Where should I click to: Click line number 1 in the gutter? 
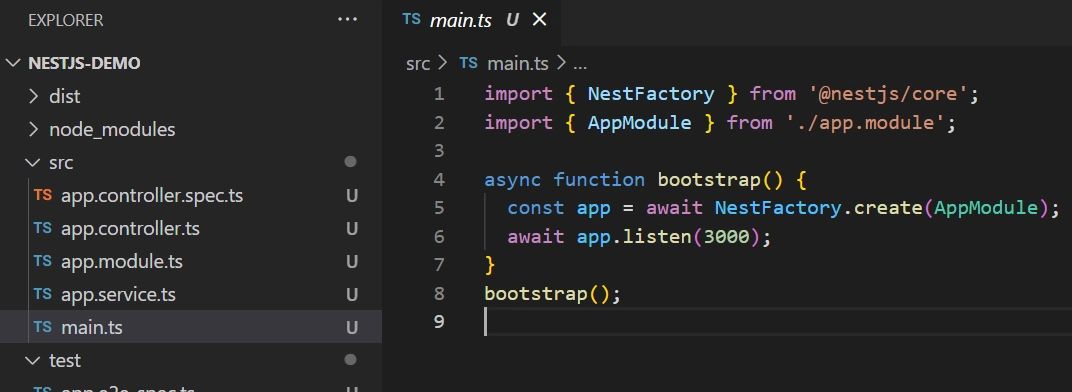click(x=438, y=94)
